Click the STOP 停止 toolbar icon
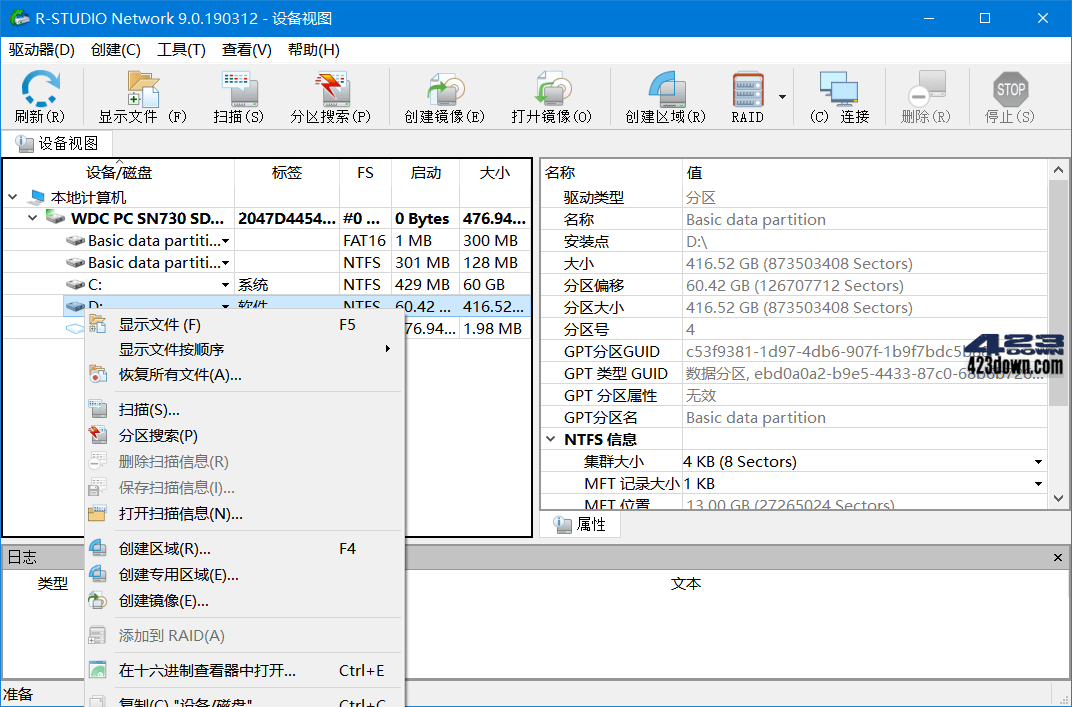Viewport: 1072px width, 707px height. (x=1010, y=95)
